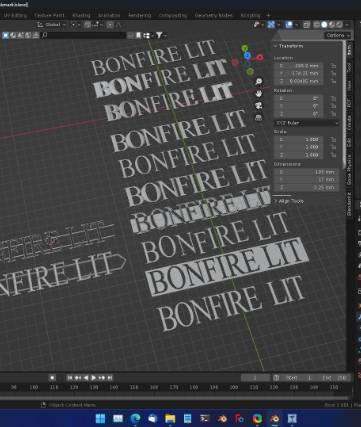Screen dimensions: 361x427
Task: Click the play animation button
Action: pyautogui.click(x=94, y=378)
